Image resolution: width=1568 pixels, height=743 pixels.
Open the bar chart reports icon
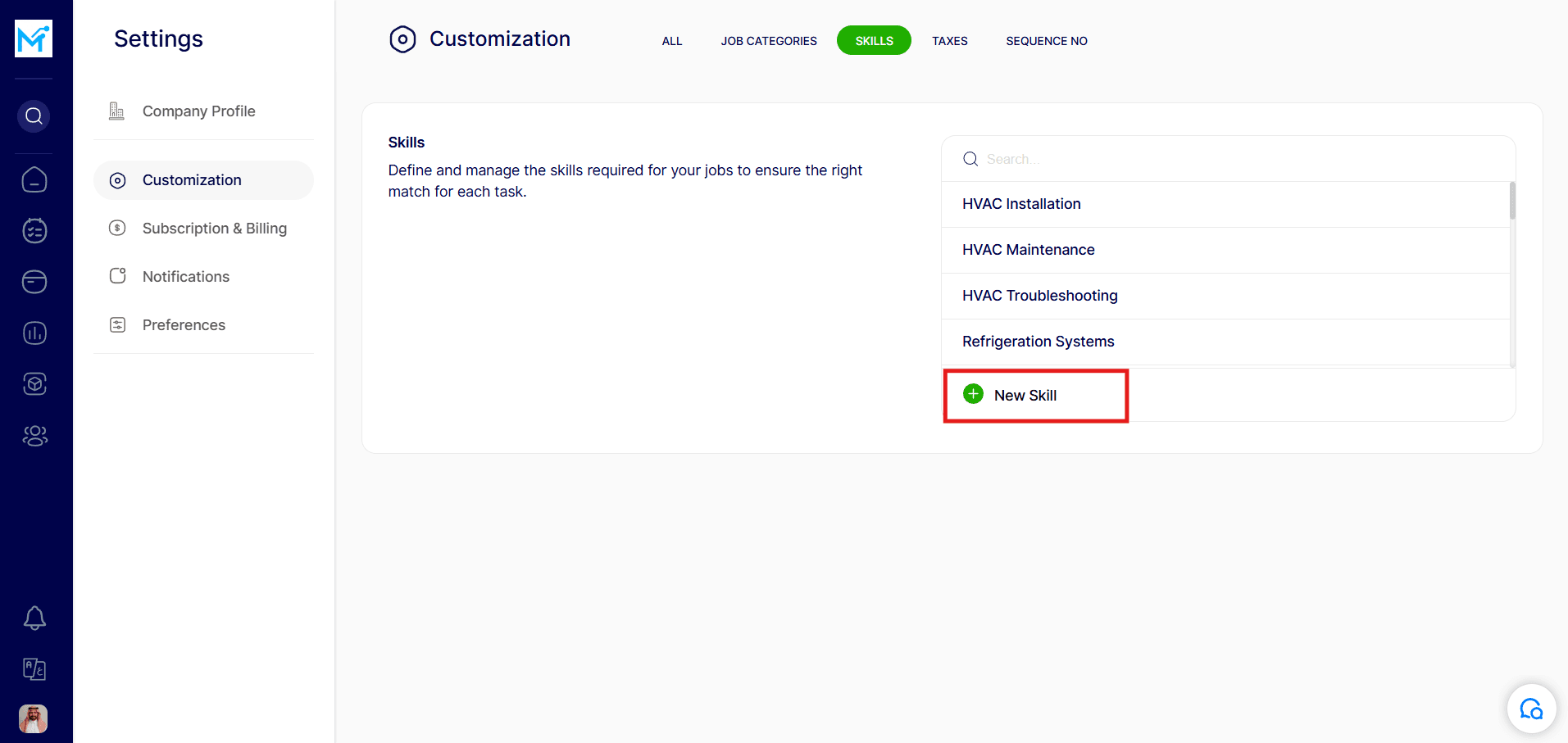[34, 333]
